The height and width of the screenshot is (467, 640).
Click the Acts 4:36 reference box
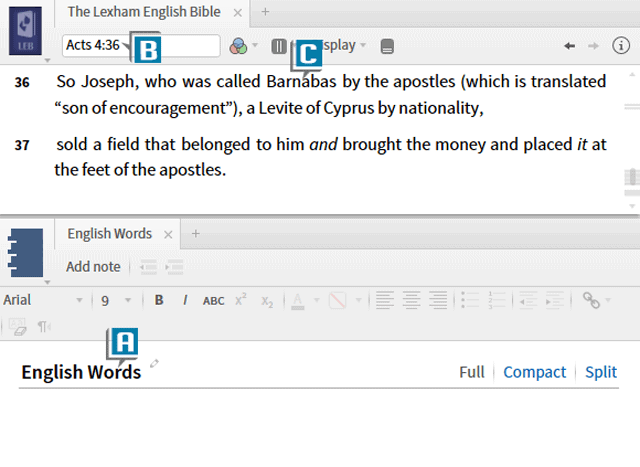pyautogui.click(x=141, y=45)
